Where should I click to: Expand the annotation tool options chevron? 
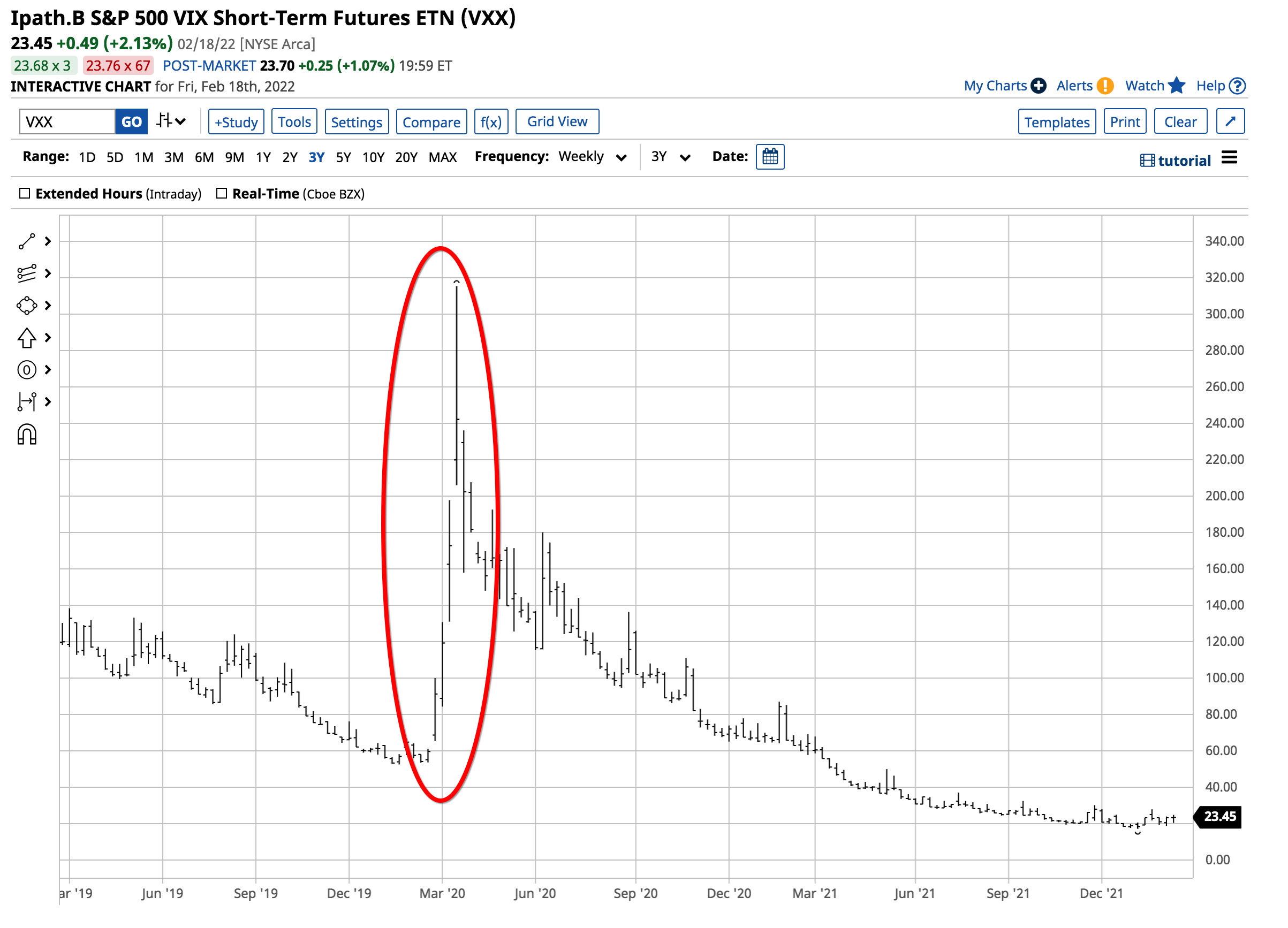48,370
